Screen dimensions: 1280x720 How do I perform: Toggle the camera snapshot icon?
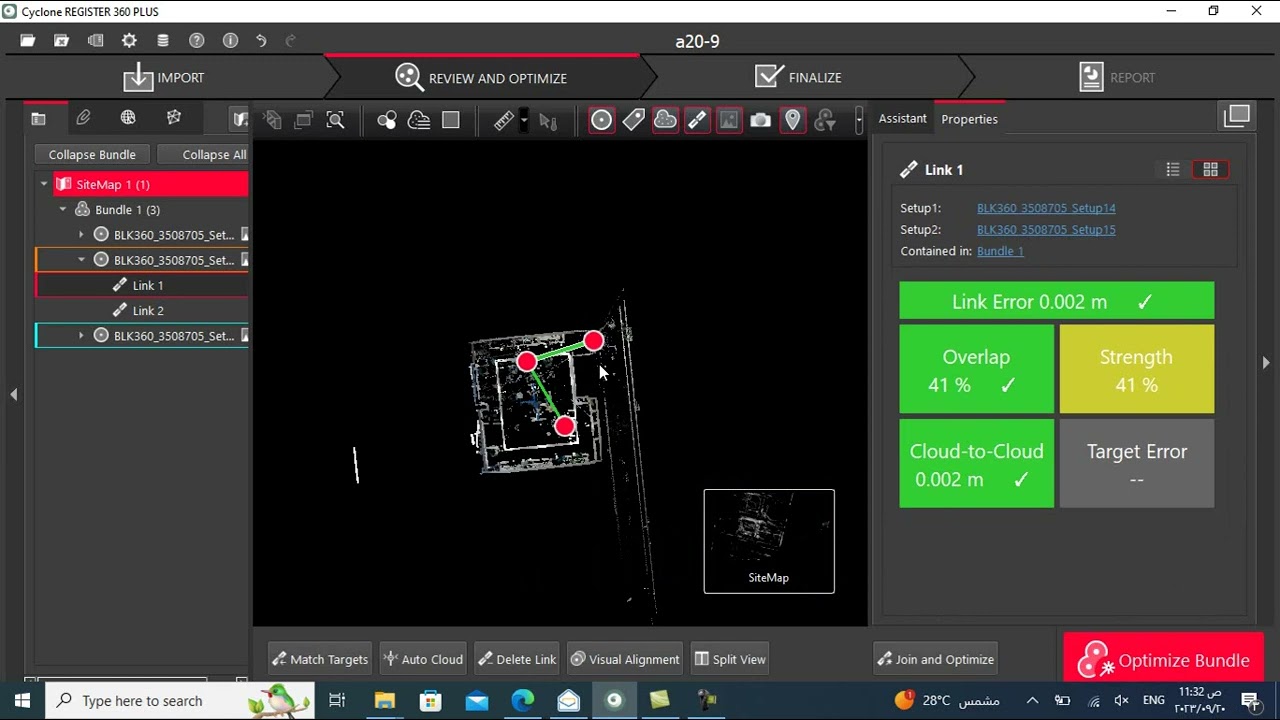click(x=761, y=120)
